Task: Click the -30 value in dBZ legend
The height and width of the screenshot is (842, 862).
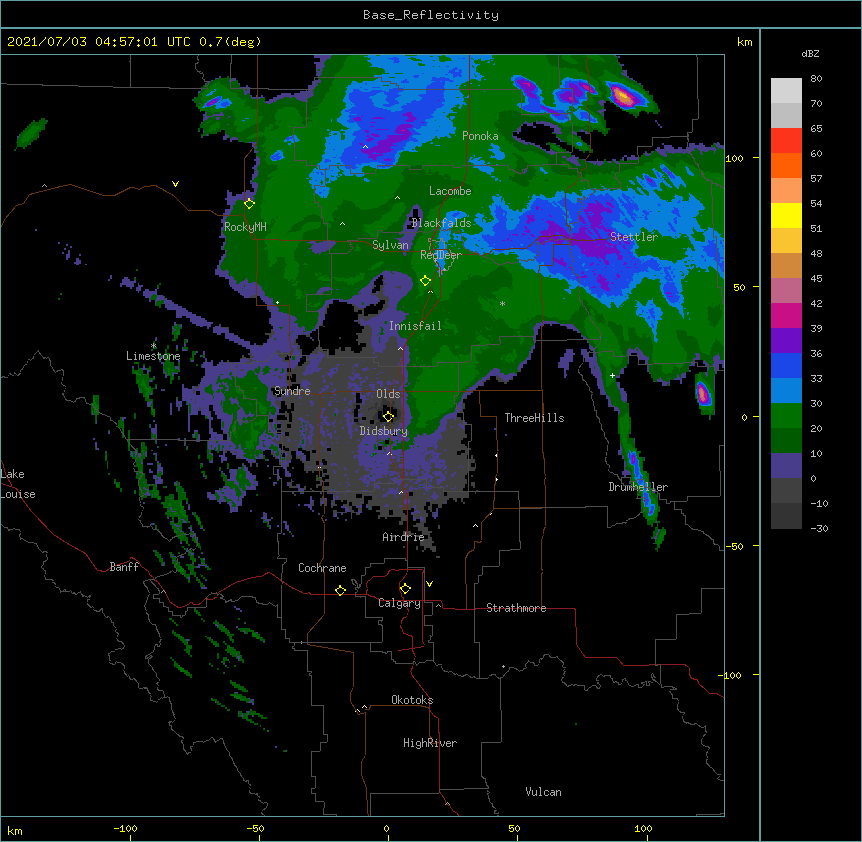Action: click(819, 529)
